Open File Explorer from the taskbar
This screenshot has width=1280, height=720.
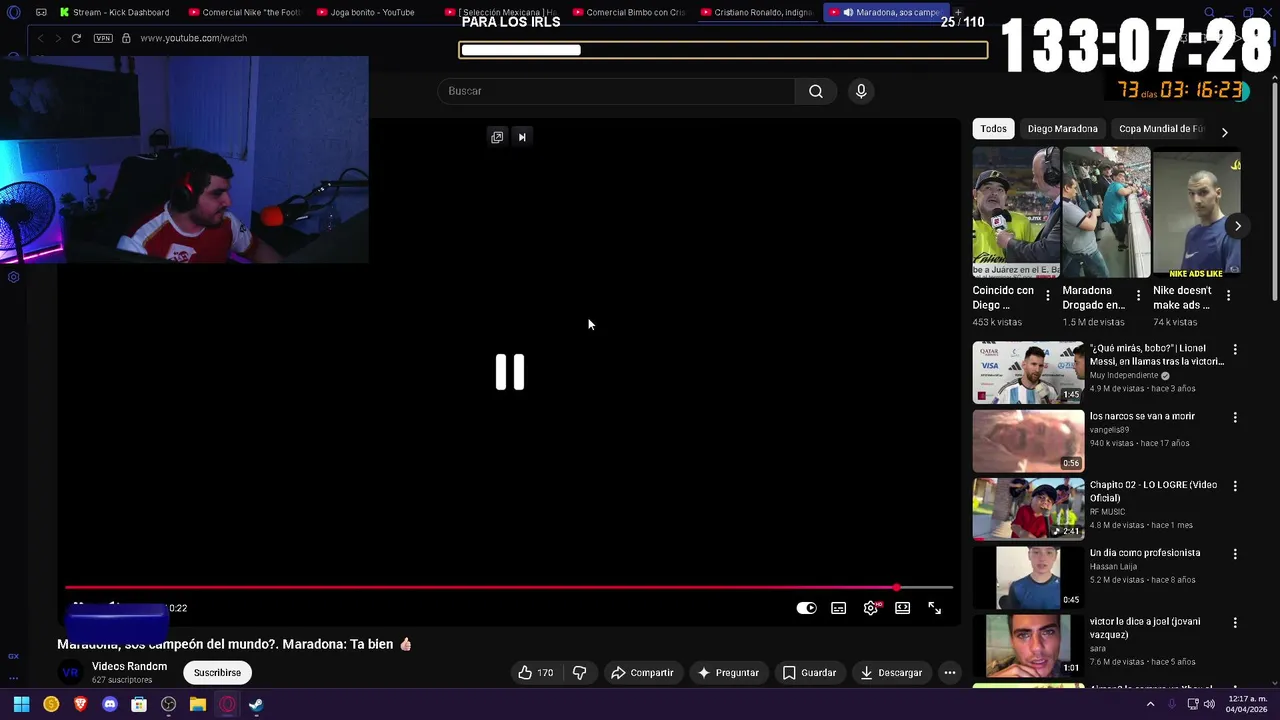pyautogui.click(x=198, y=705)
